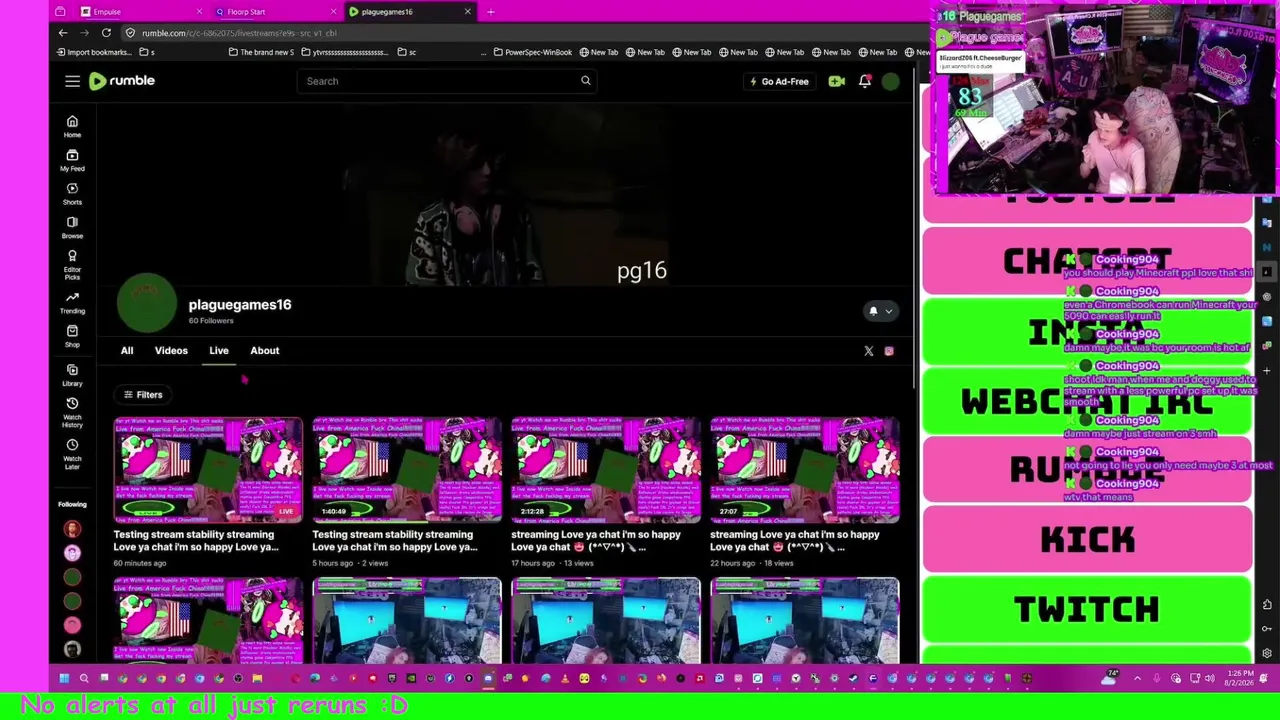Open the taskbar weather widget
1280x720 pixels.
[1110, 678]
